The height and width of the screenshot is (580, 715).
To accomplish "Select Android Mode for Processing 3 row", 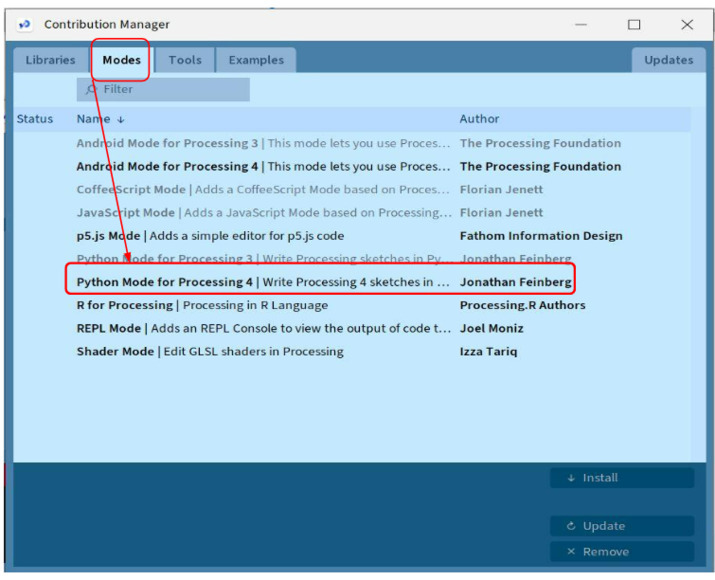I will pos(351,143).
